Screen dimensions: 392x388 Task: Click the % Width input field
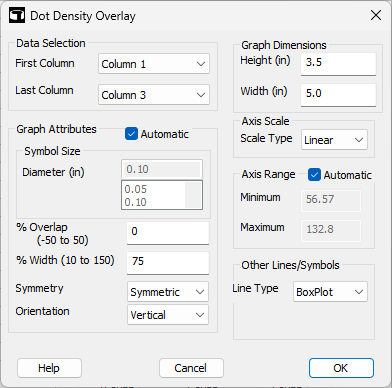168,263
